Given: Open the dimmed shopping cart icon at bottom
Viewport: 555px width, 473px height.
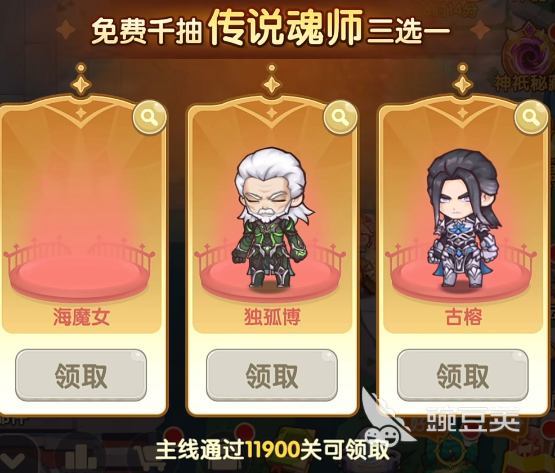Looking at the screenshot, I should coord(148,458).
